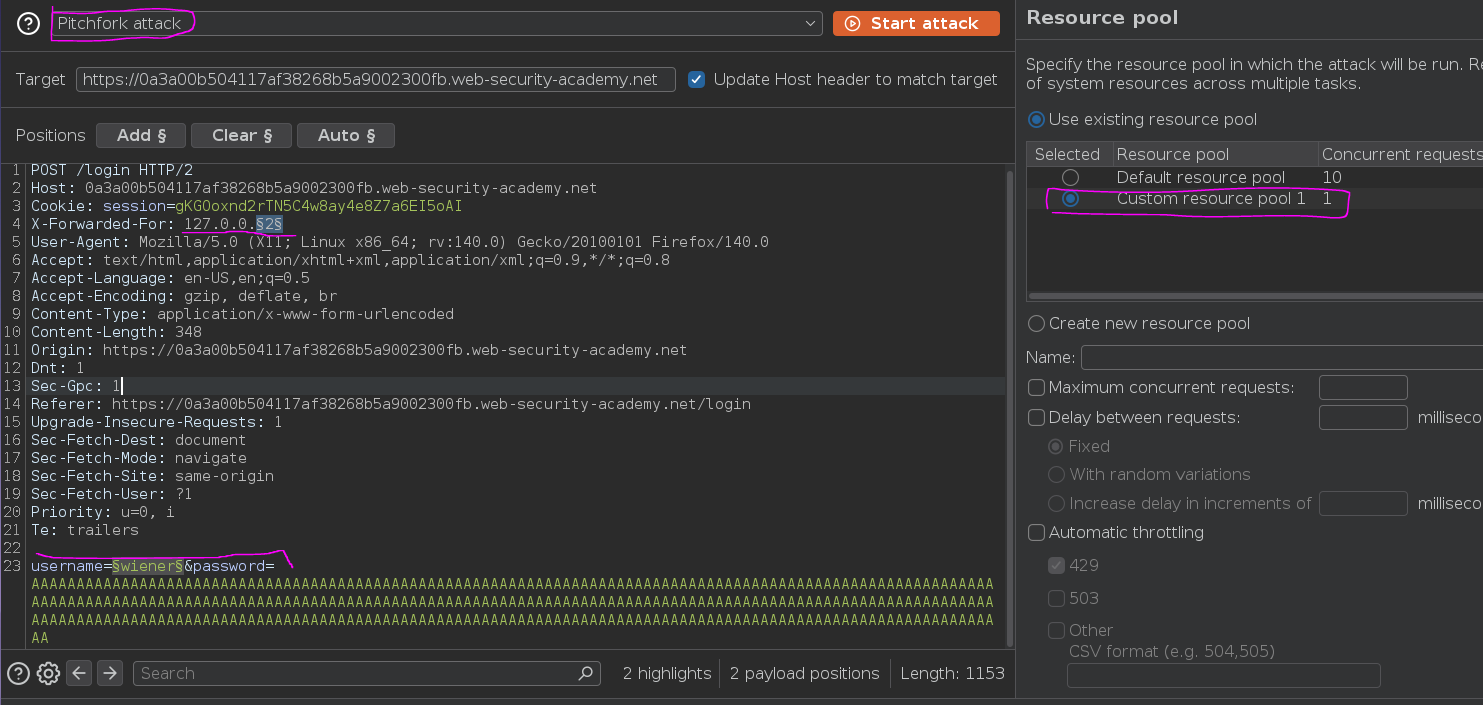
Task: Click the Resource pool panel heading
Action: click(x=1102, y=17)
